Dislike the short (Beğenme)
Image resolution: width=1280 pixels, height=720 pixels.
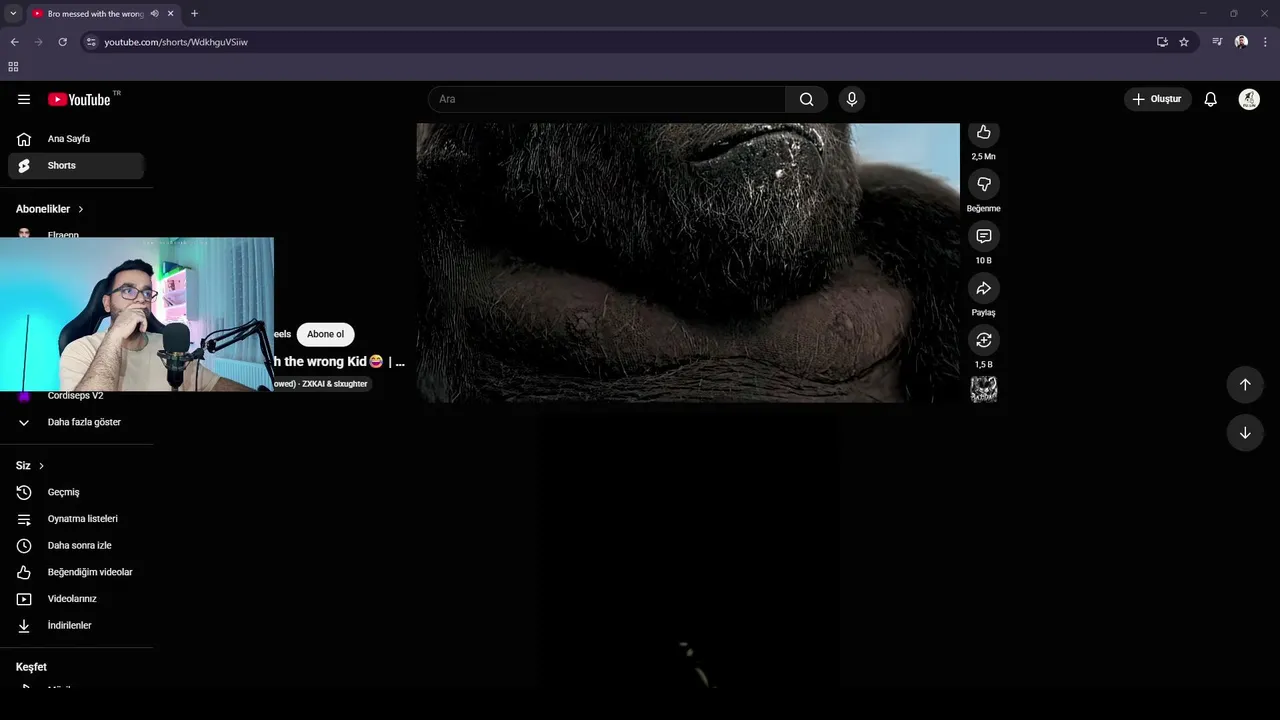[984, 184]
